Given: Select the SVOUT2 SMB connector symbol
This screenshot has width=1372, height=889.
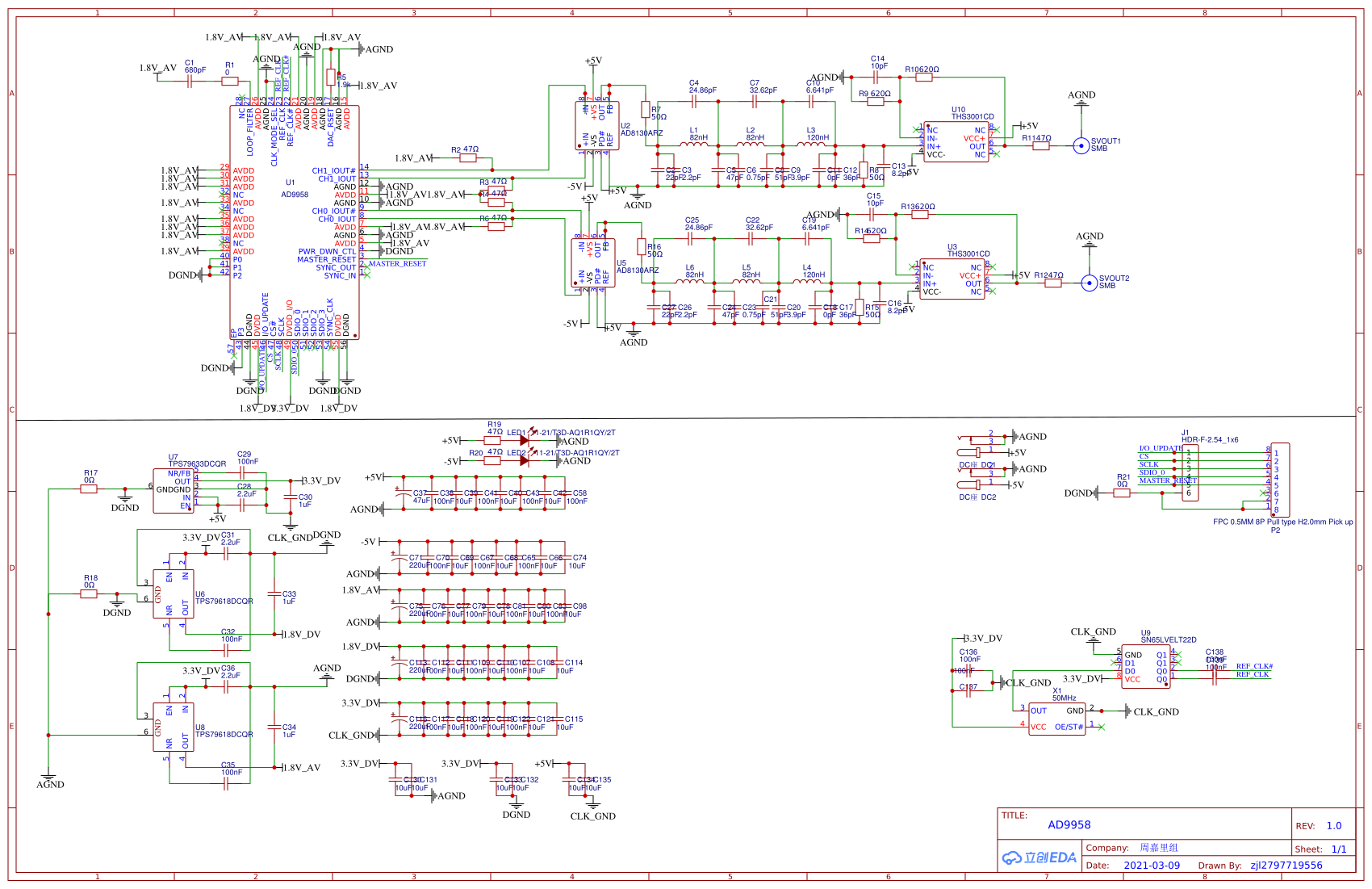Looking at the screenshot, I should pos(1089,283).
